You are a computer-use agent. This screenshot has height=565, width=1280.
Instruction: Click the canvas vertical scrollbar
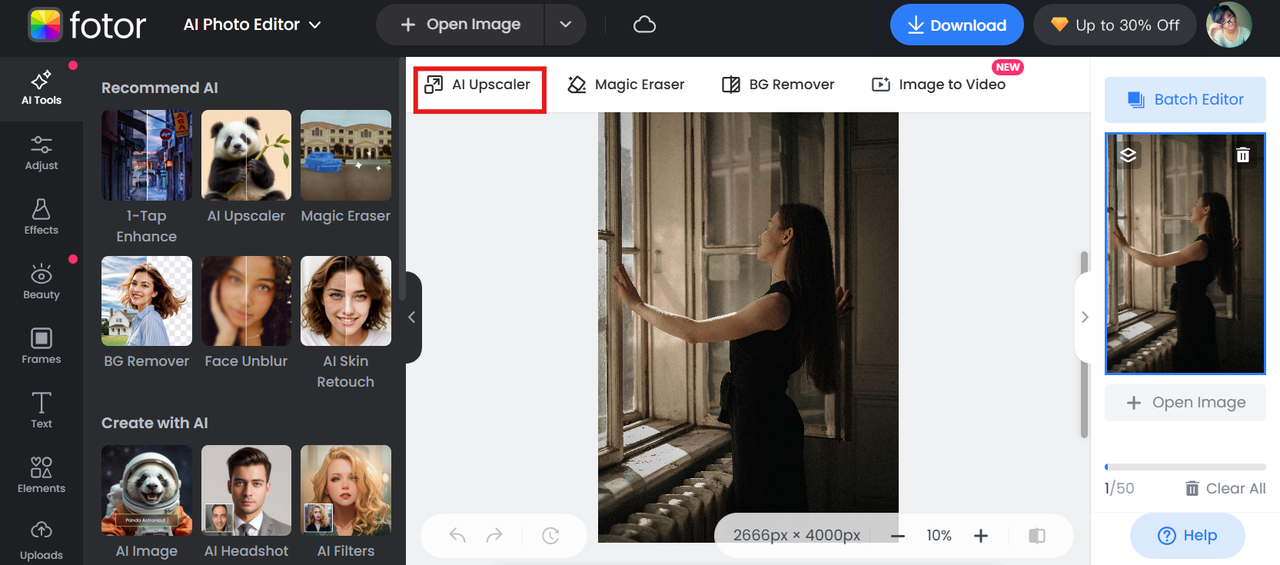point(1084,343)
